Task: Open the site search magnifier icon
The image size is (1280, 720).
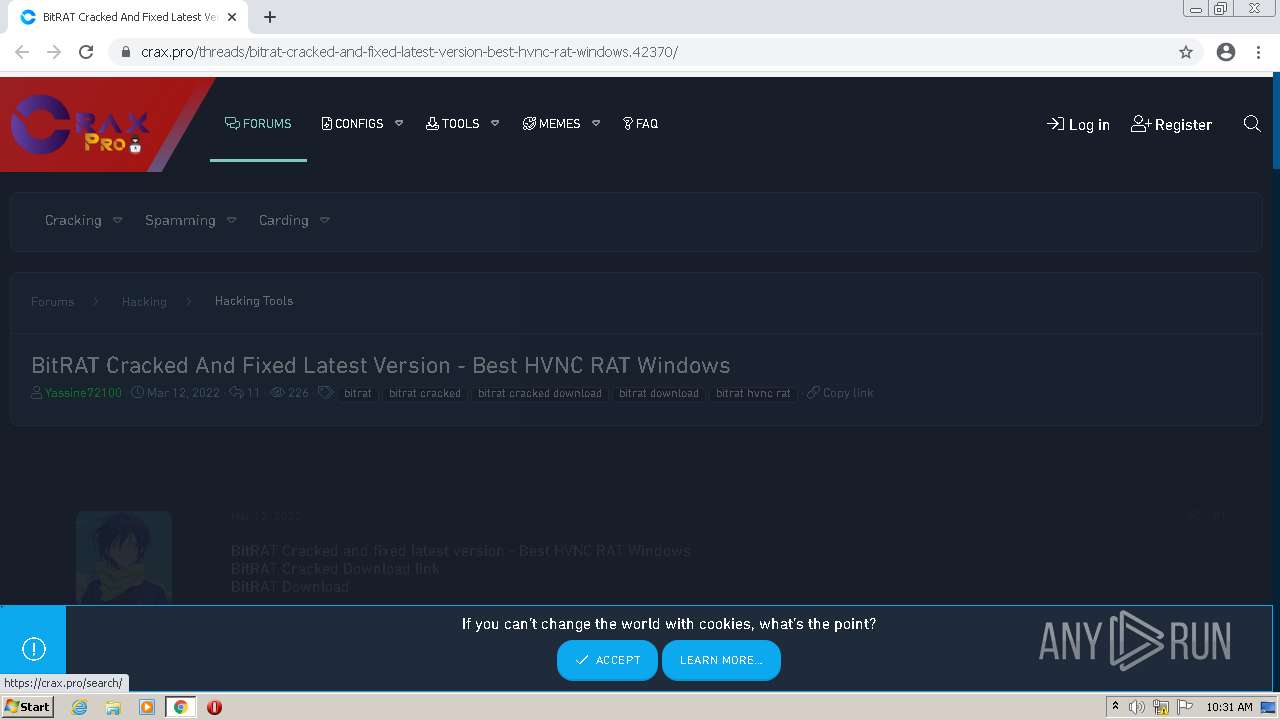Action: pos(1252,124)
